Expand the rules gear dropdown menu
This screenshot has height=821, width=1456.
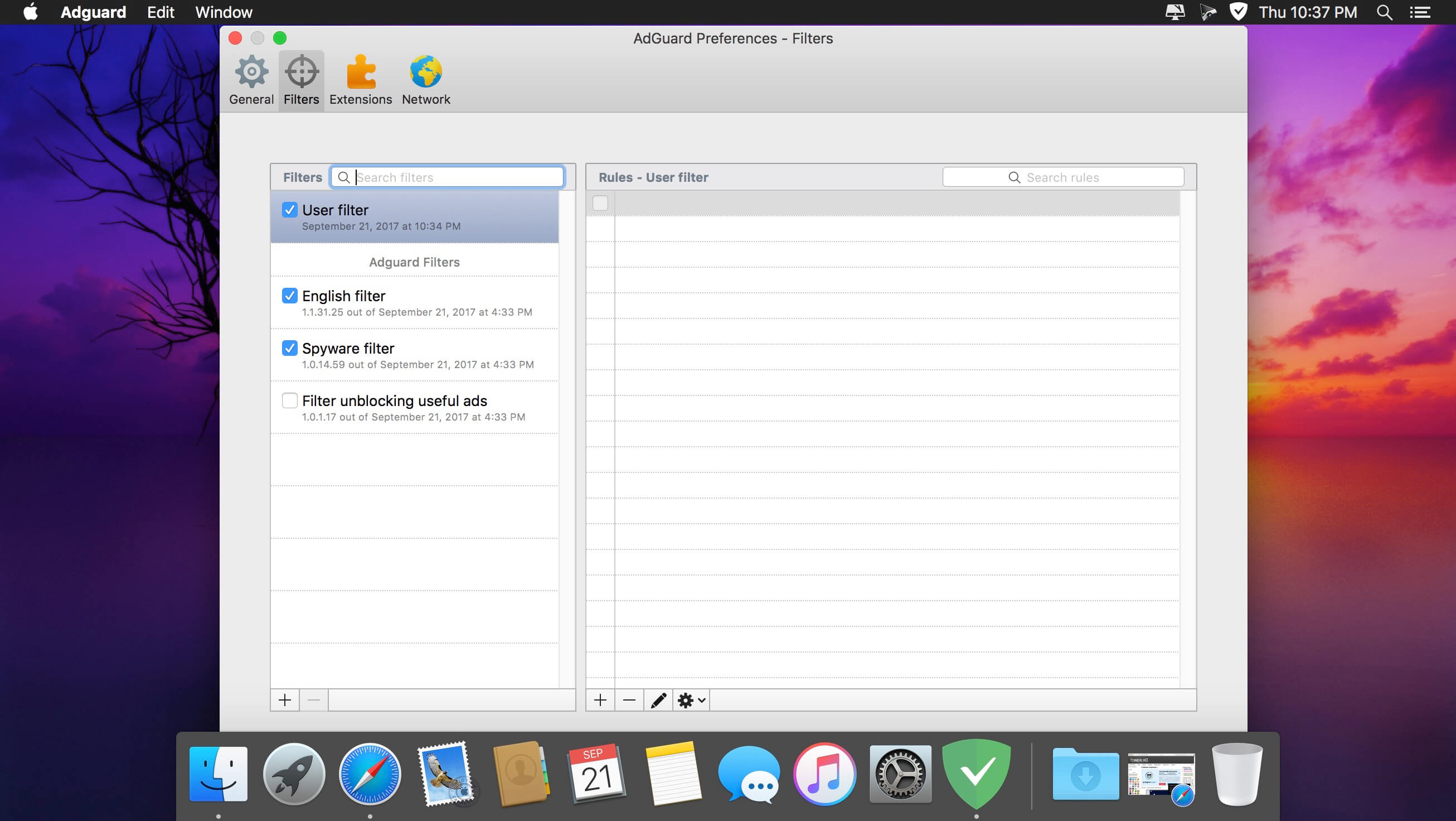[x=690, y=700]
